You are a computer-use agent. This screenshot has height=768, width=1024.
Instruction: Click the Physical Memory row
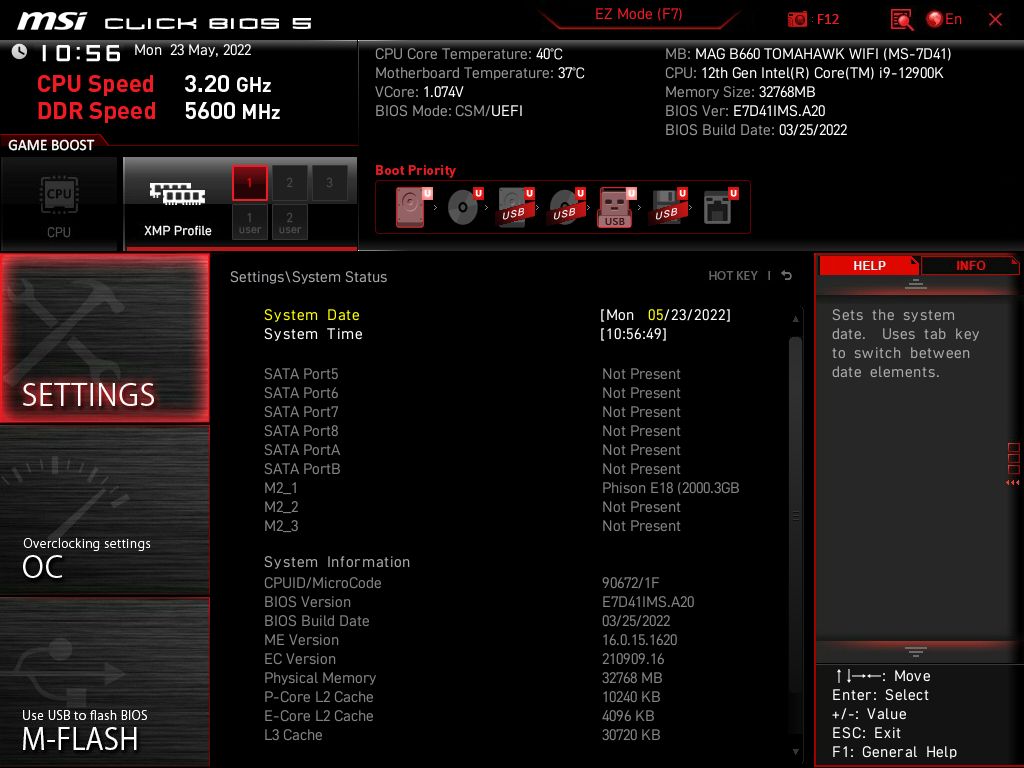[x=463, y=677]
